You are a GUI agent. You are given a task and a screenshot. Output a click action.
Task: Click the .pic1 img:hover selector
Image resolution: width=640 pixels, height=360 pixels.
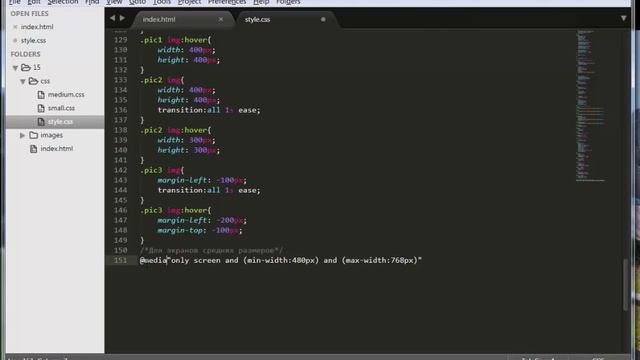tap(176, 40)
